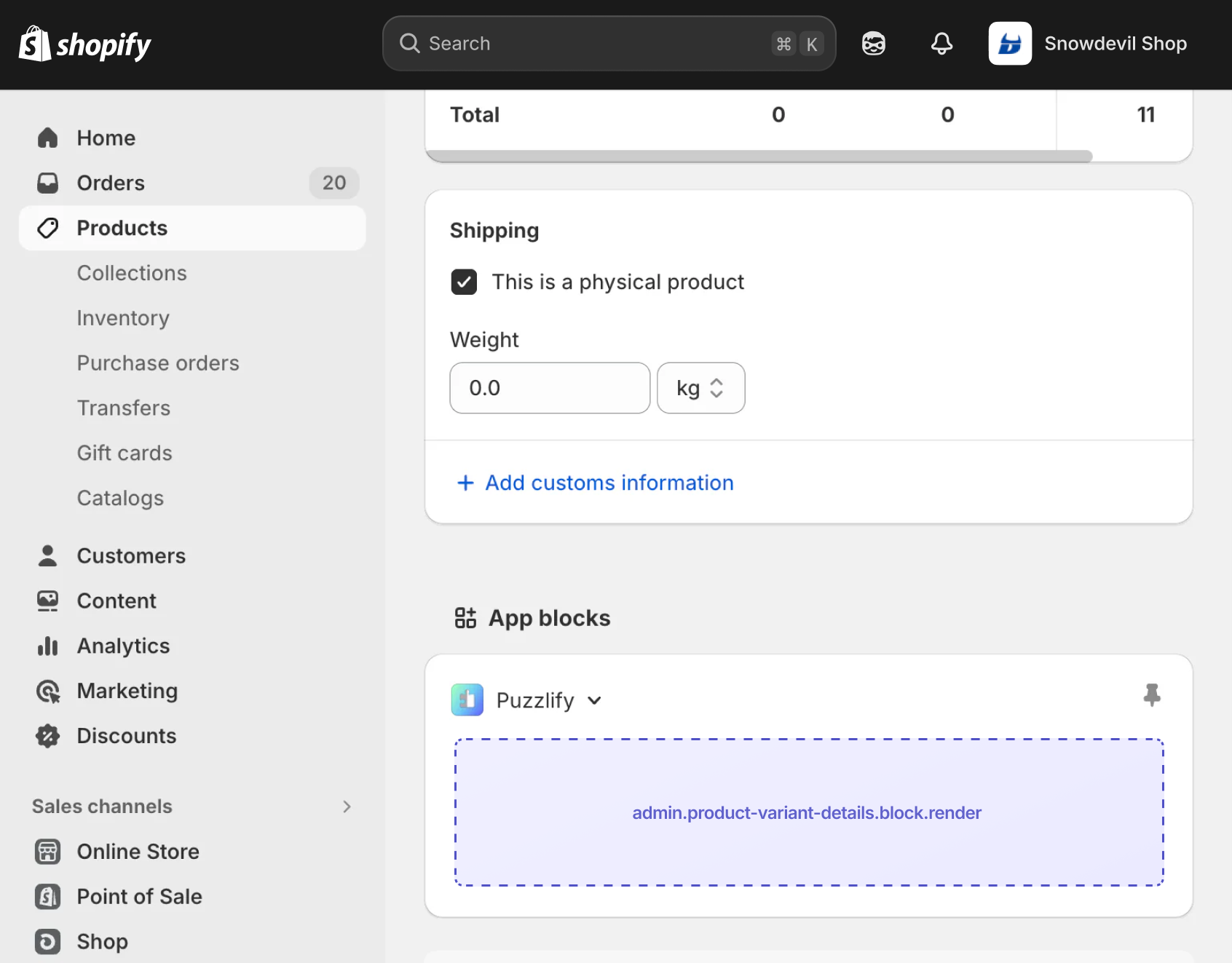
Task: Click the Shipping heading
Action: (x=494, y=231)
